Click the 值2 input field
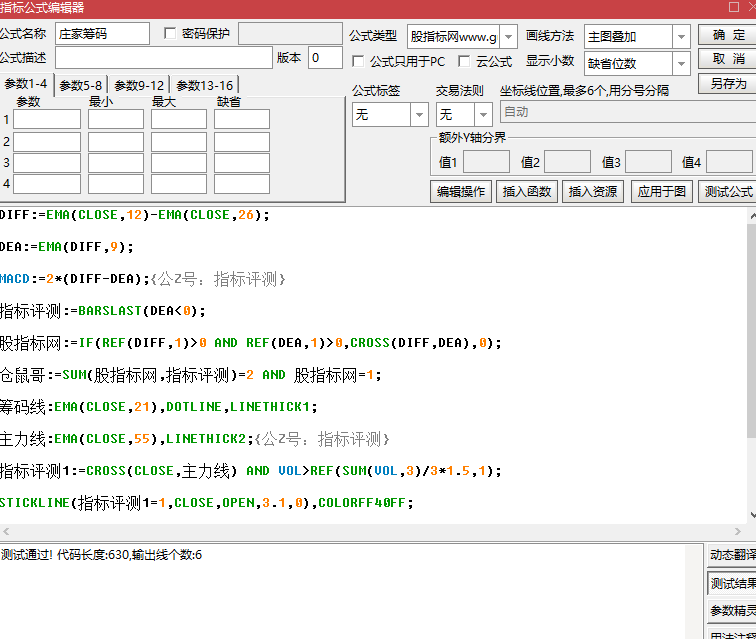Screen dimensions: 756x639 567,162
